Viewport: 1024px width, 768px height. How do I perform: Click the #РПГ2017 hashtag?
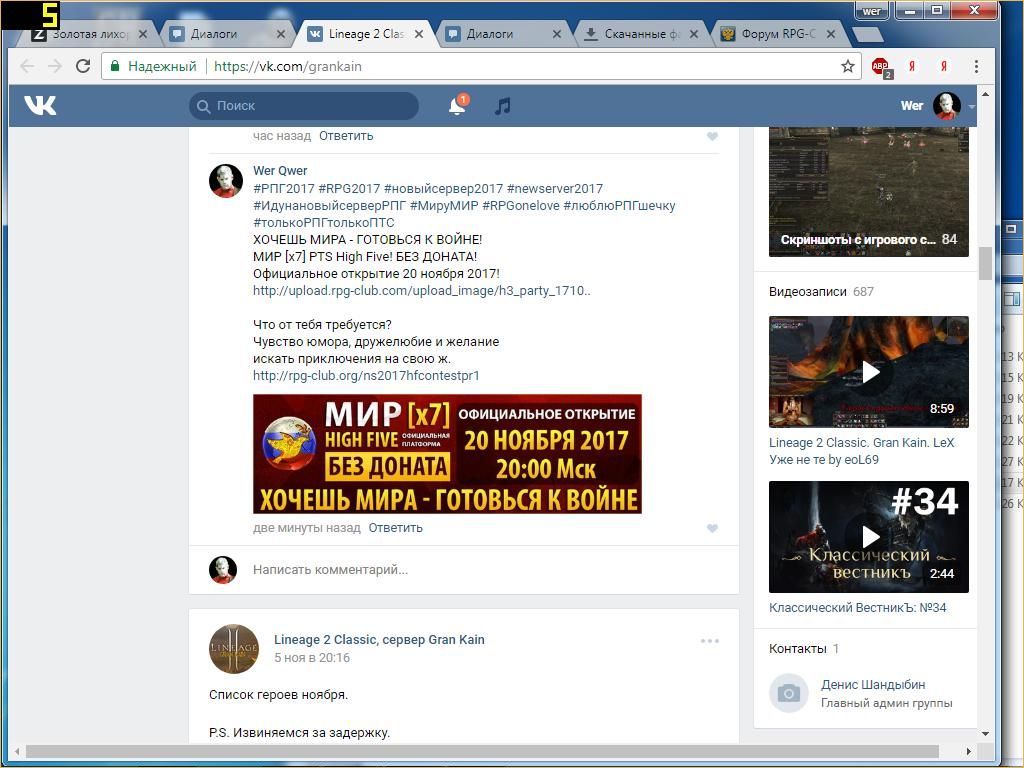pos(284,189)
